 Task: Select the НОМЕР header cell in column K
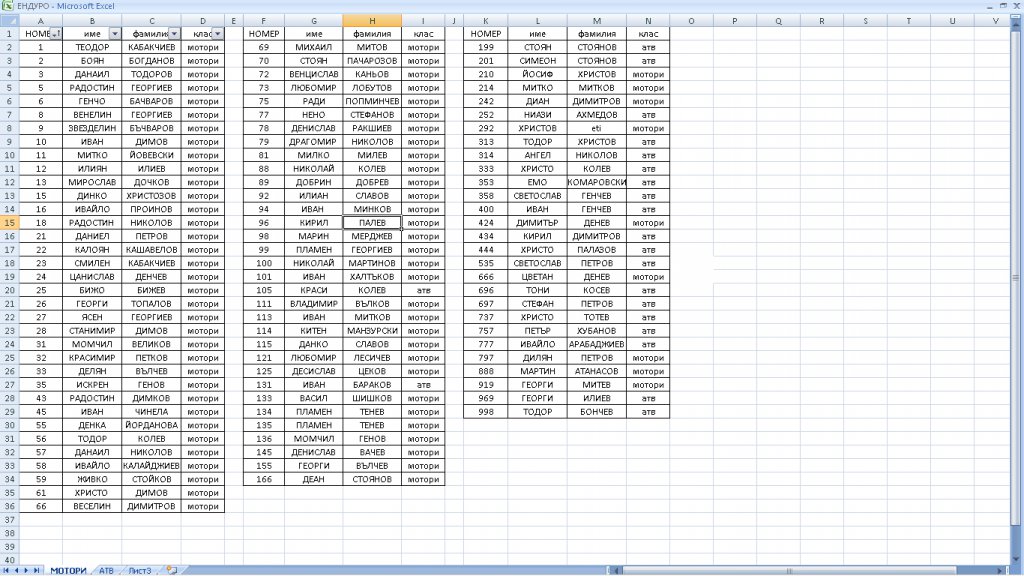[x=486, y=34]
